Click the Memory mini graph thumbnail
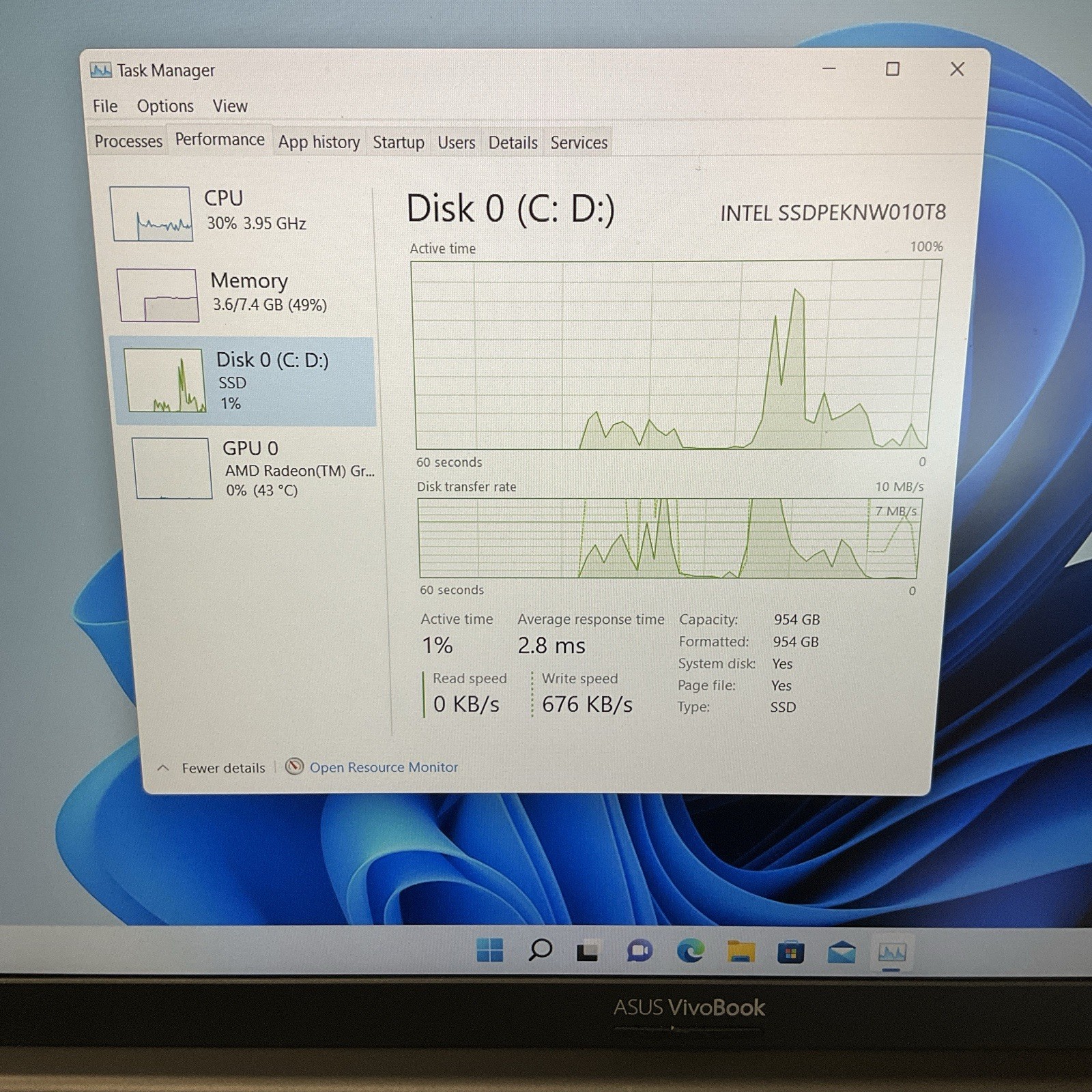1092x1092 pixels. 158,295
